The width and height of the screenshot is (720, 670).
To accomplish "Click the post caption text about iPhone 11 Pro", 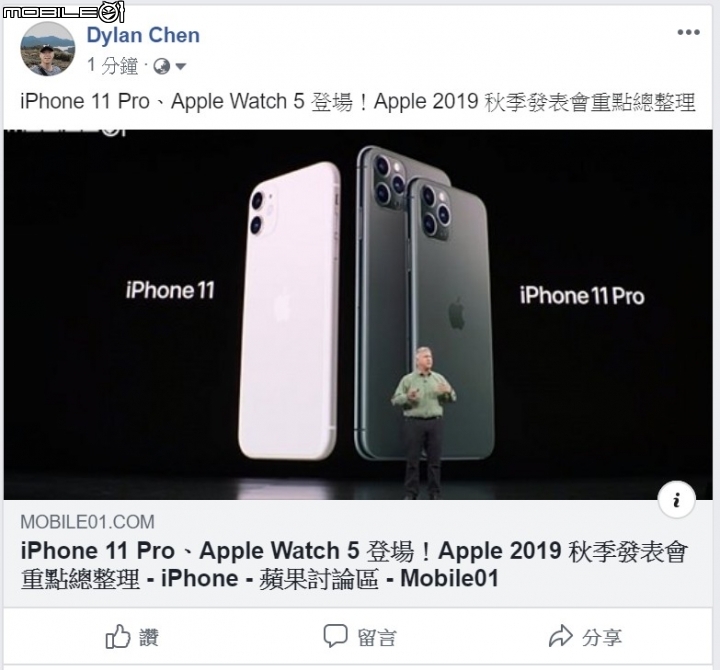I will click(x=358, y=102).
